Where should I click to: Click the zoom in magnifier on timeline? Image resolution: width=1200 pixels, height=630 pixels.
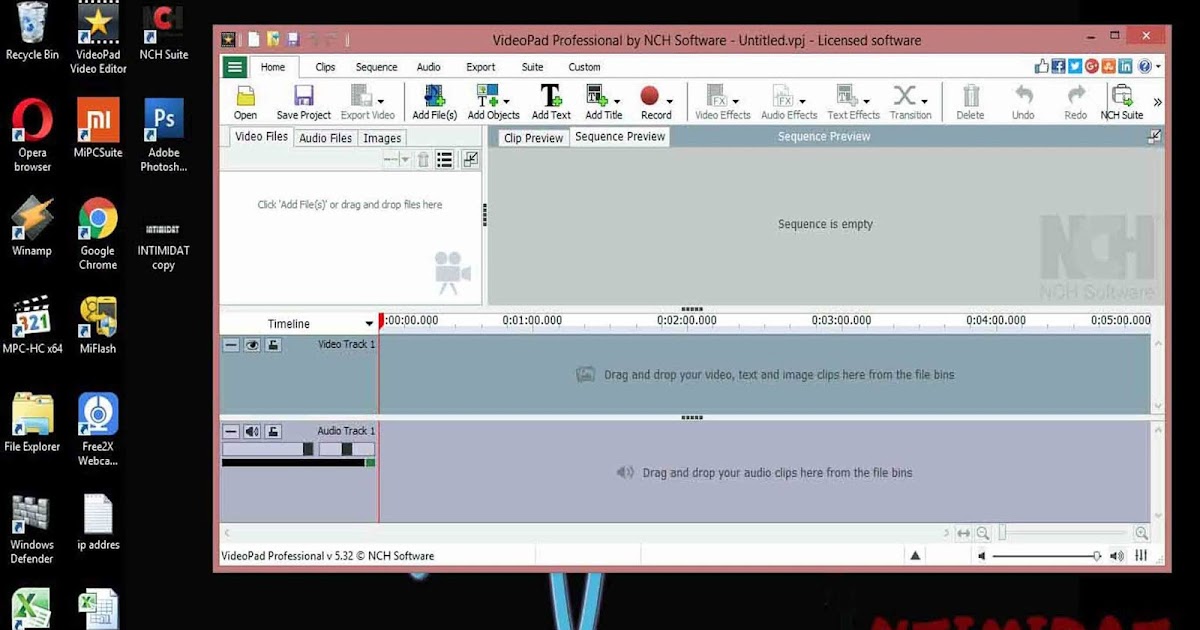(x=1141, y=534)
